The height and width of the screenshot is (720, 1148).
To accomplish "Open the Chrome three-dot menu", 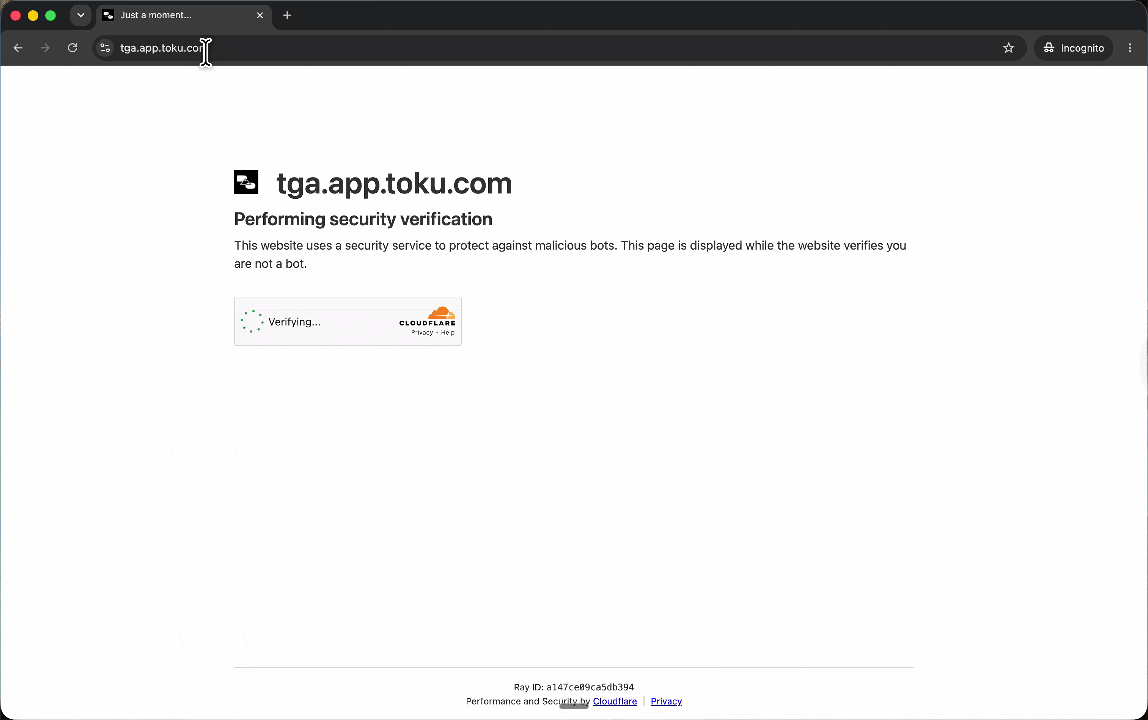I will [x=1130, y=48].
